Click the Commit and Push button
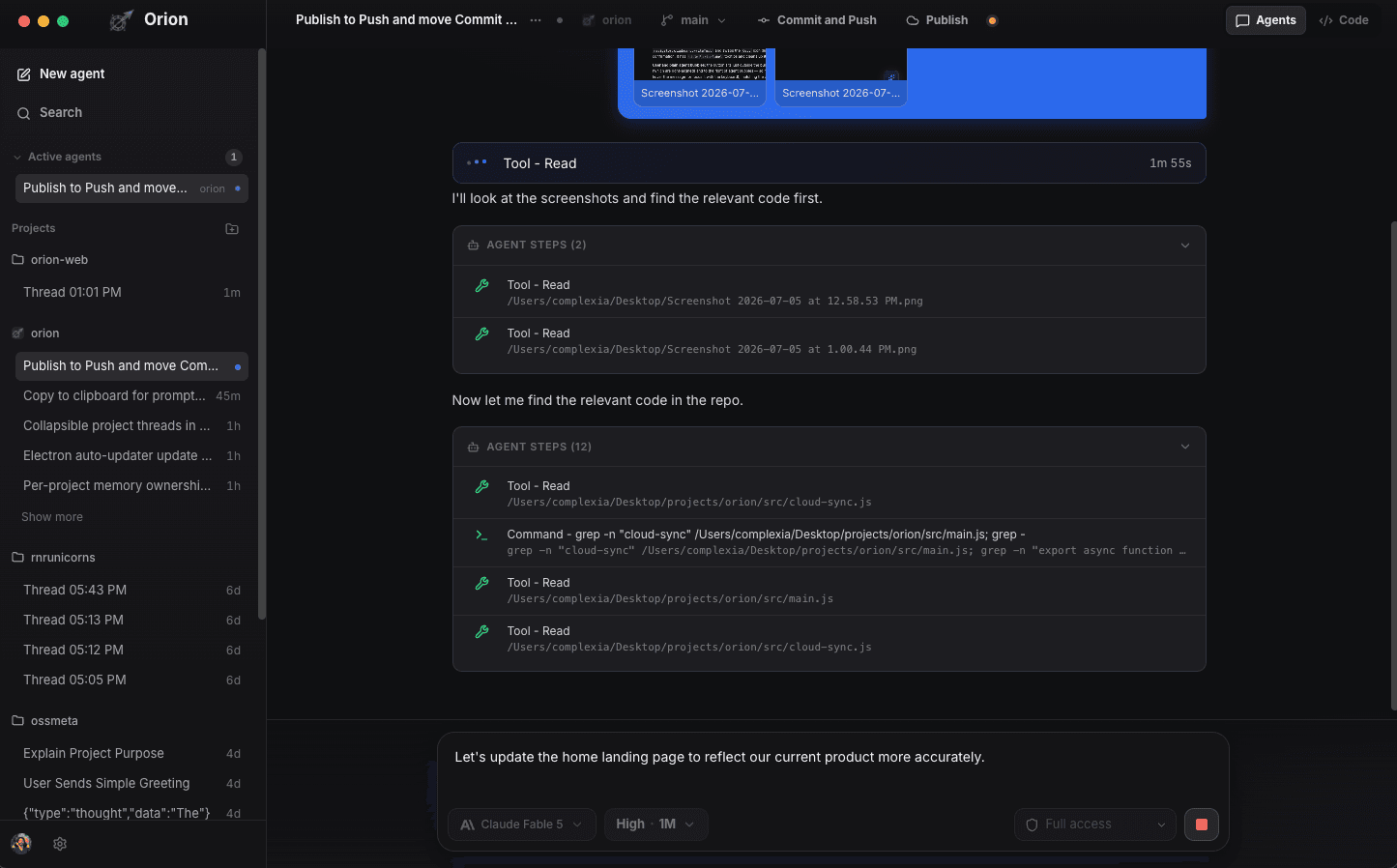Viewport: 1397px width, 868px height. (817, 20)
